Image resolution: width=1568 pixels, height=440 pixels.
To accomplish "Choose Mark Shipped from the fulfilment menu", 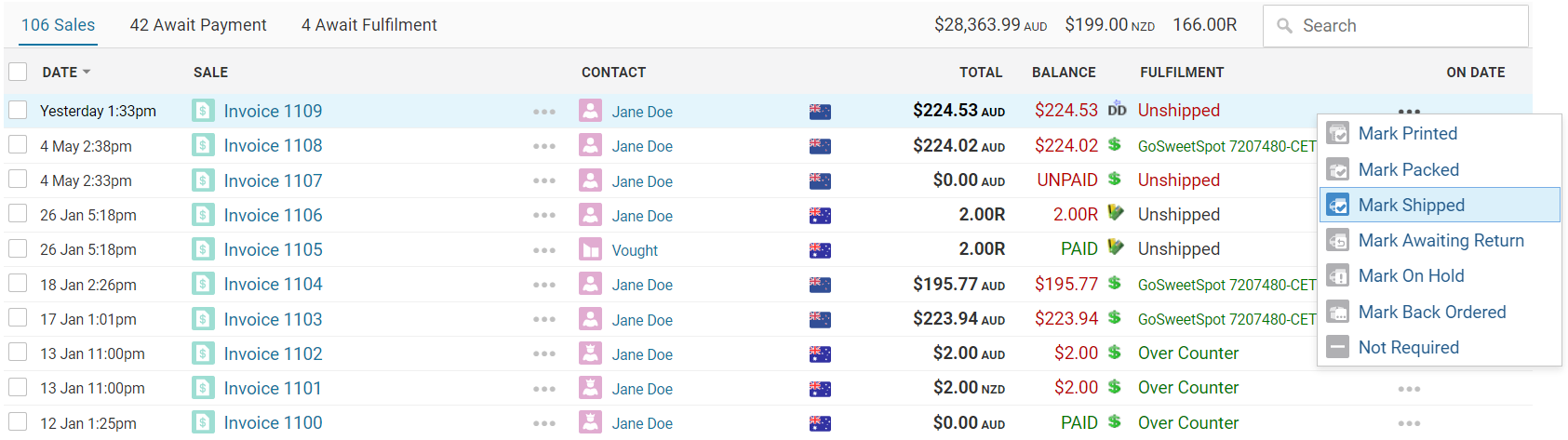I will tap(1411, 206).
